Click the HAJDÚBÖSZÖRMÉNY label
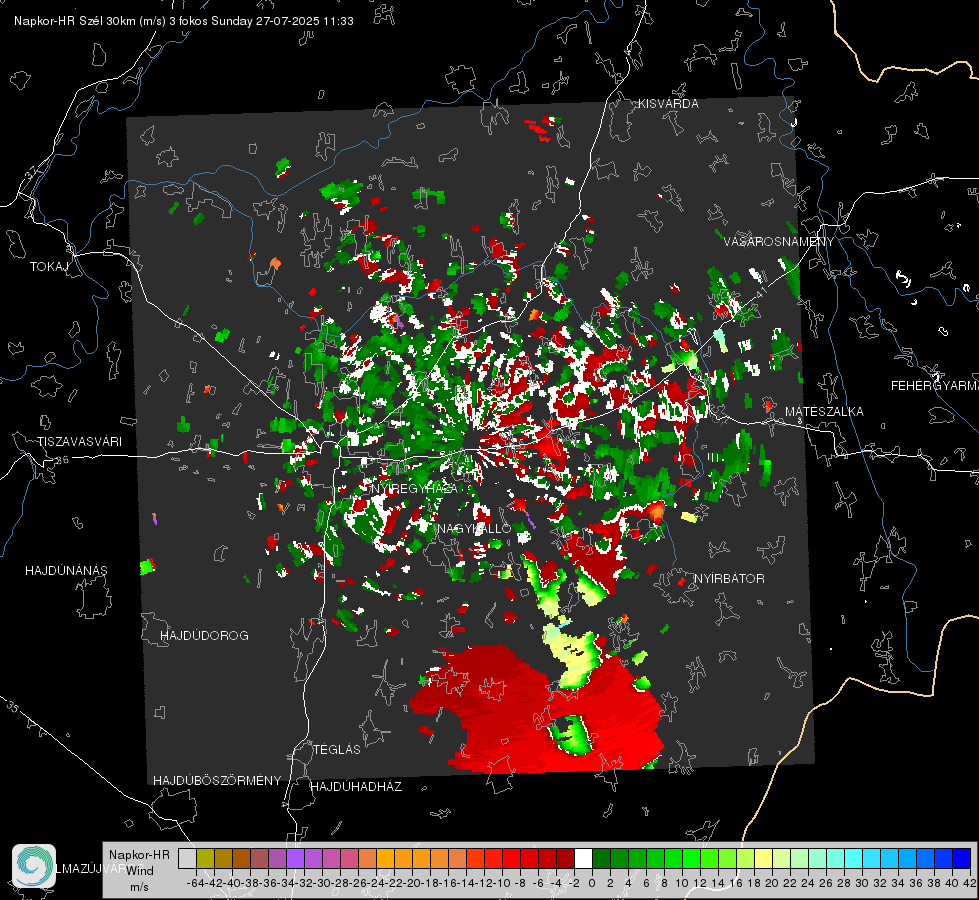 217,781
